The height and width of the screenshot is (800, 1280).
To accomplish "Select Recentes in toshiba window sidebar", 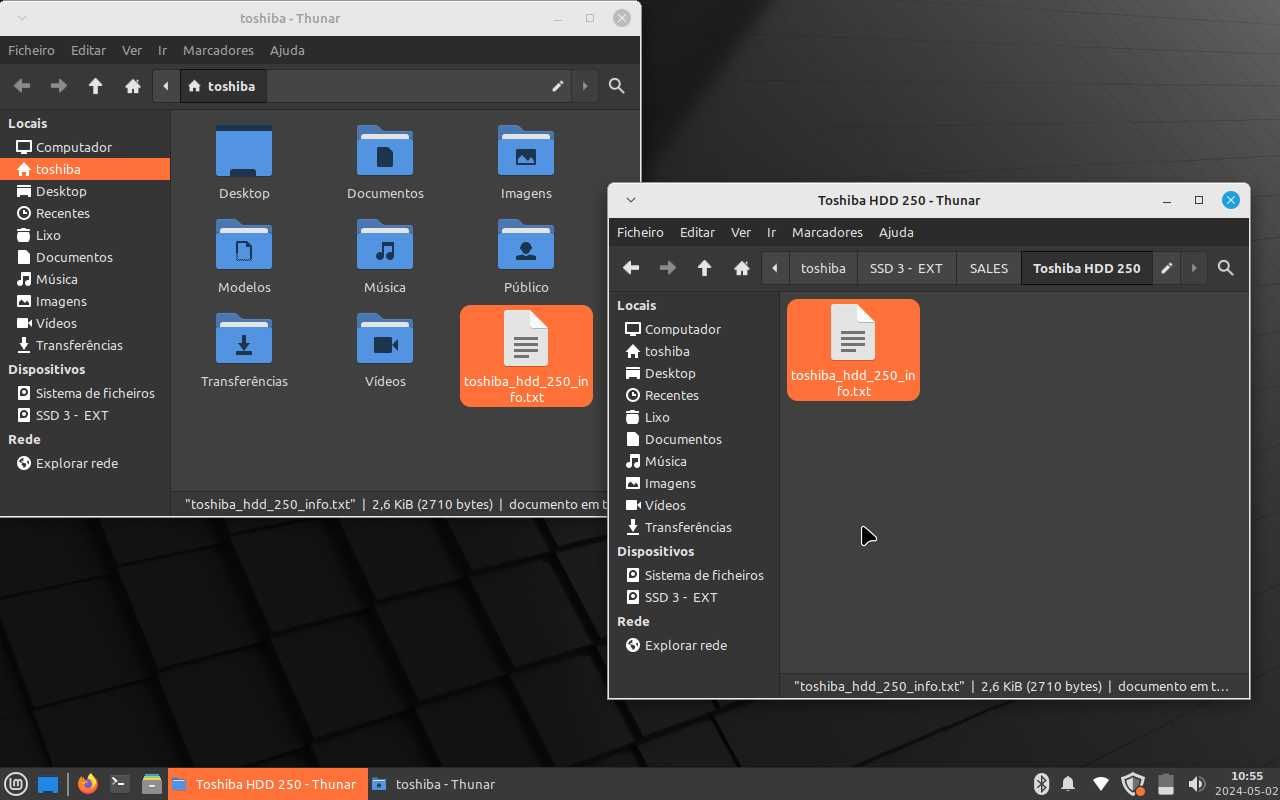I will coord(85,213).
